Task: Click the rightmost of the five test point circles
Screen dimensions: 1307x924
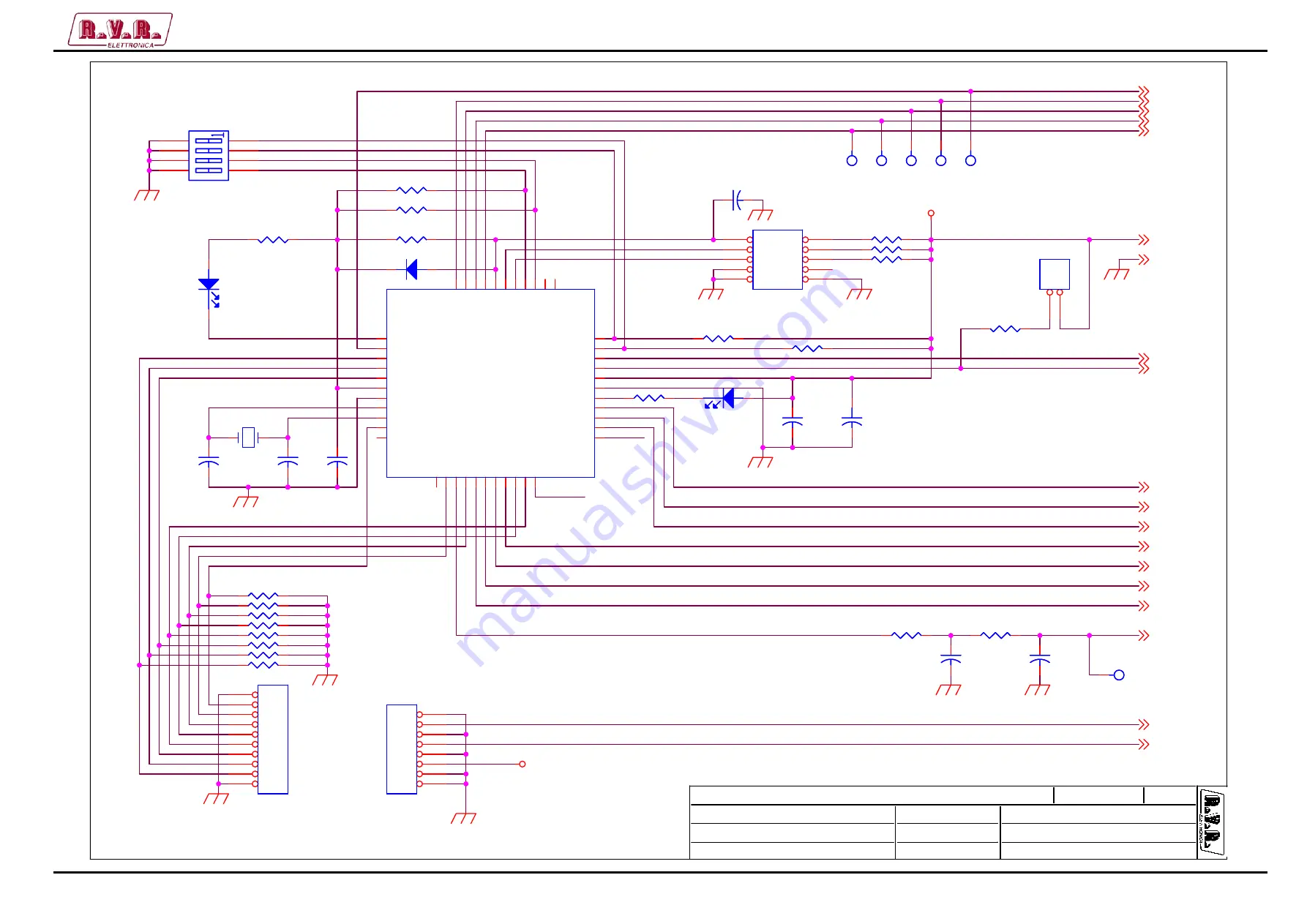Action: 970,160
